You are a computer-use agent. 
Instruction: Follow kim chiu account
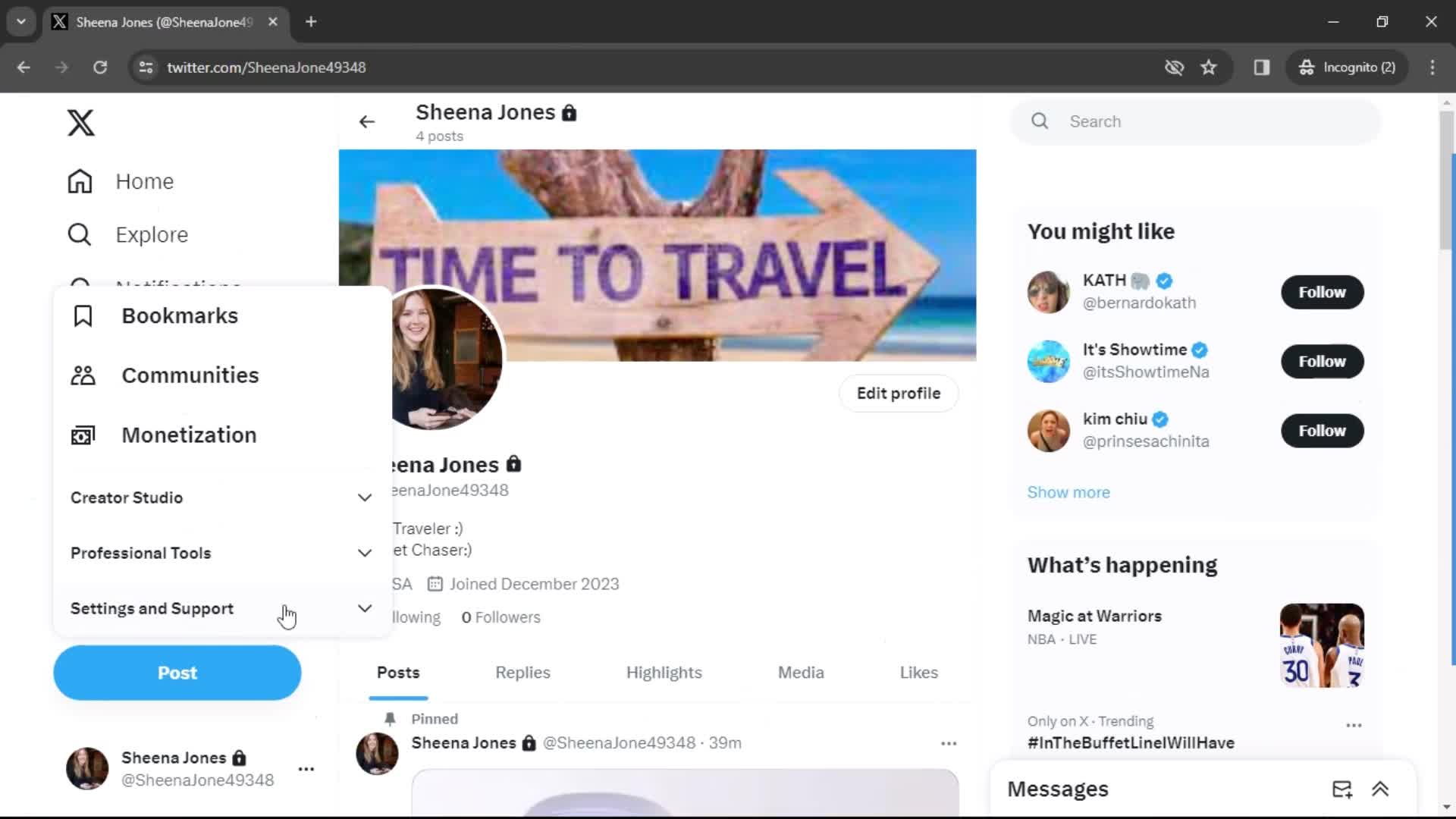click(x=1322, y=430)
